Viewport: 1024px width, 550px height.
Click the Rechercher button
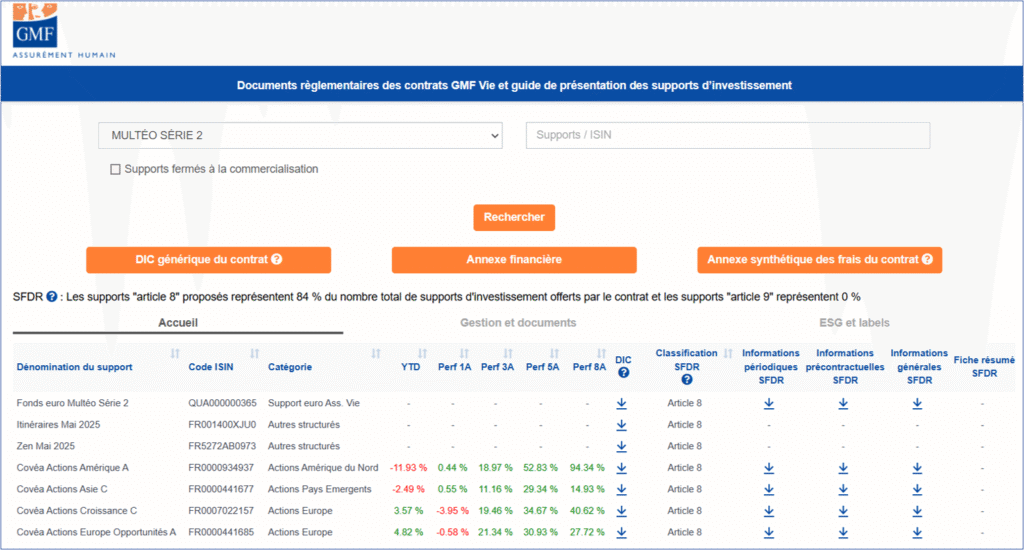(x=514, y=217)
